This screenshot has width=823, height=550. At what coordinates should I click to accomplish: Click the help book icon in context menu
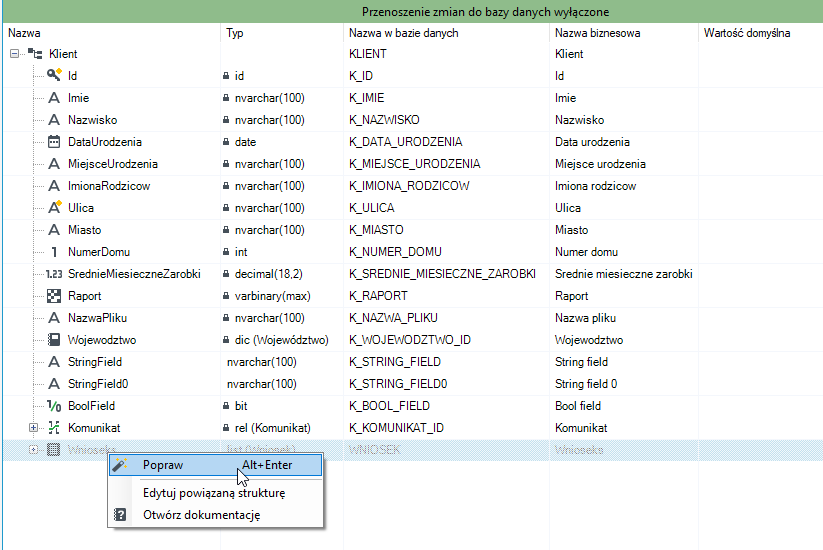(120, 514)
